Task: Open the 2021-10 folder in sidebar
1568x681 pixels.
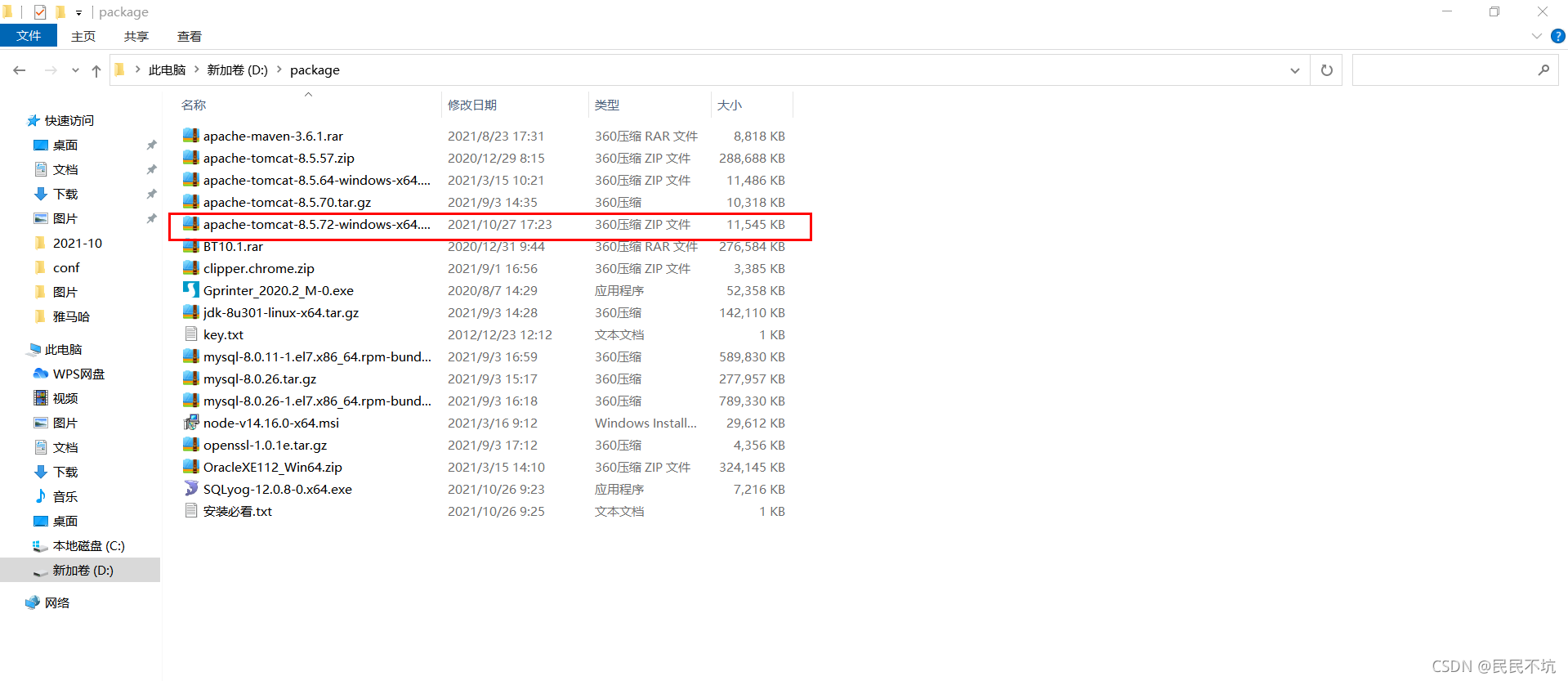Action: 69,243
